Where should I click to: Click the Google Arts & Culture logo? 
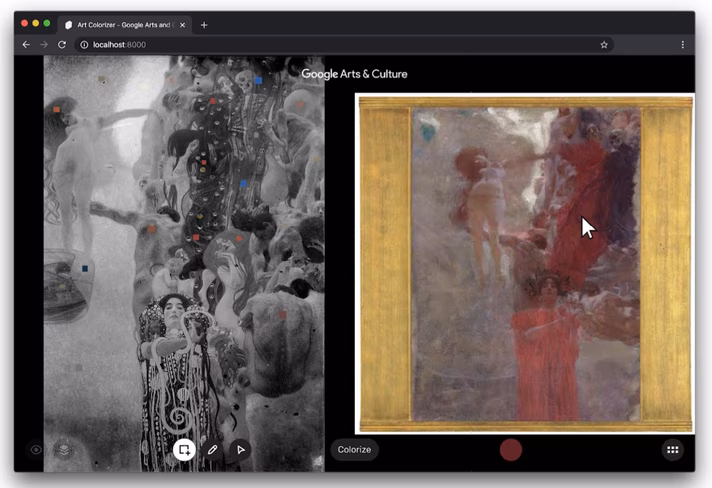[x=354, y=74]
